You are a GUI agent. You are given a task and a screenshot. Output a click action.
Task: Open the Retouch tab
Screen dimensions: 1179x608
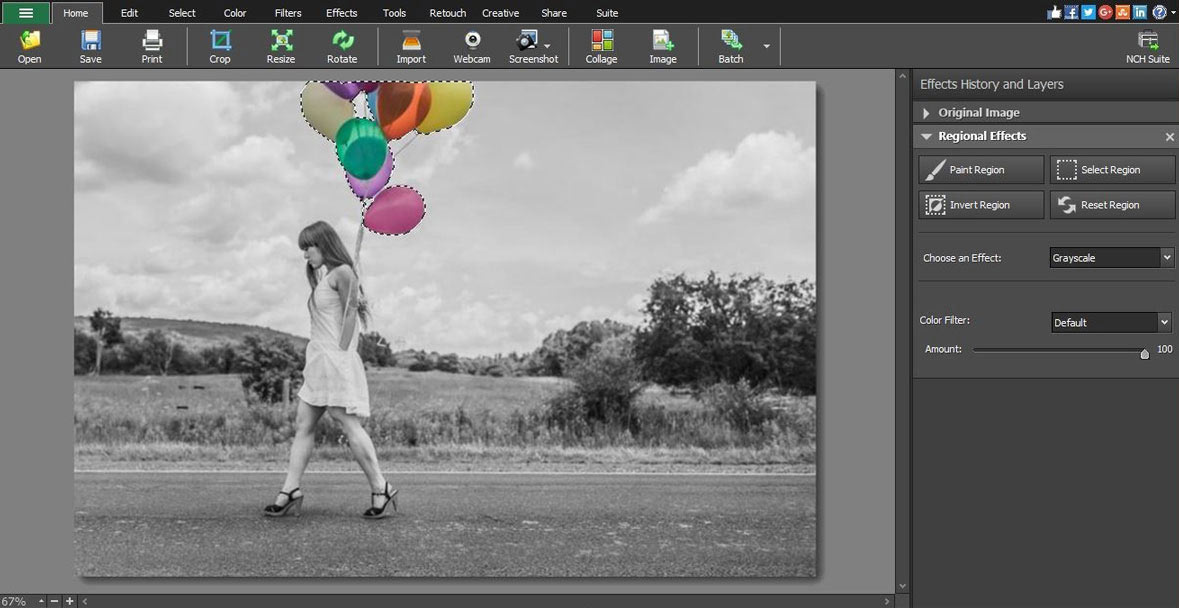click(x=447, y=13)
